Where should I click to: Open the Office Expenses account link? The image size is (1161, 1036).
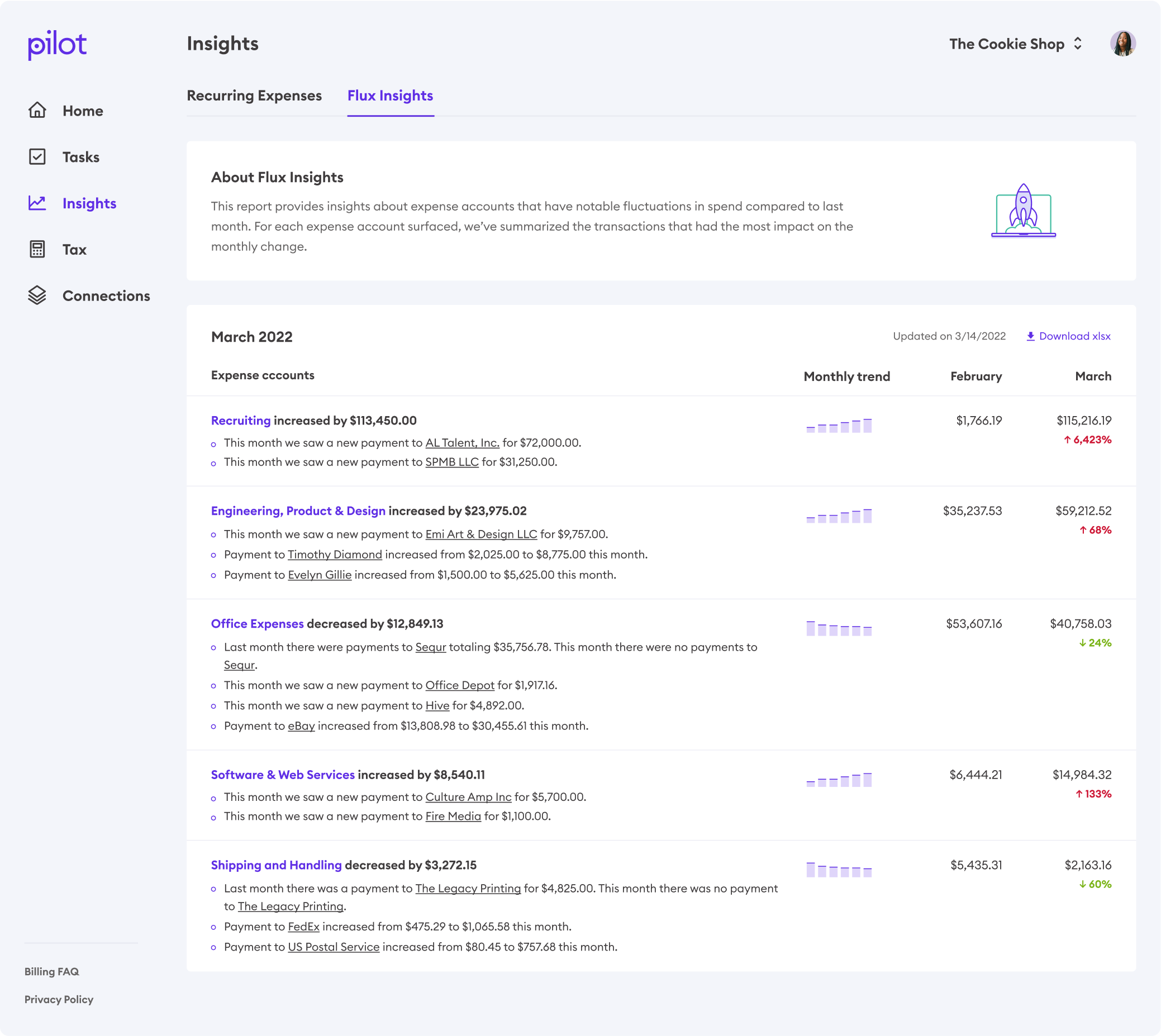(x=258, y=624)
